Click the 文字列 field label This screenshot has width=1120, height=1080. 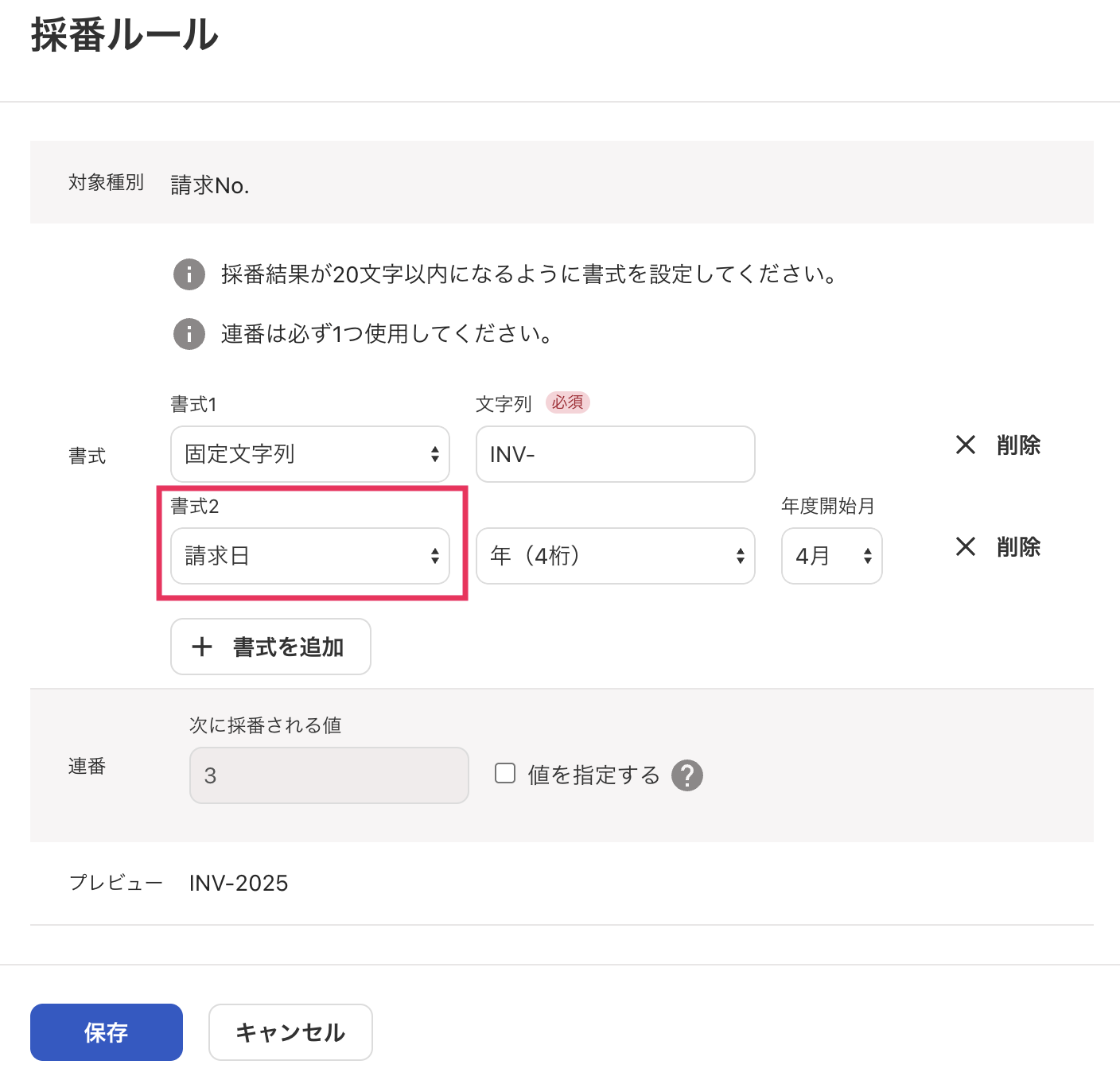(504, 404)
